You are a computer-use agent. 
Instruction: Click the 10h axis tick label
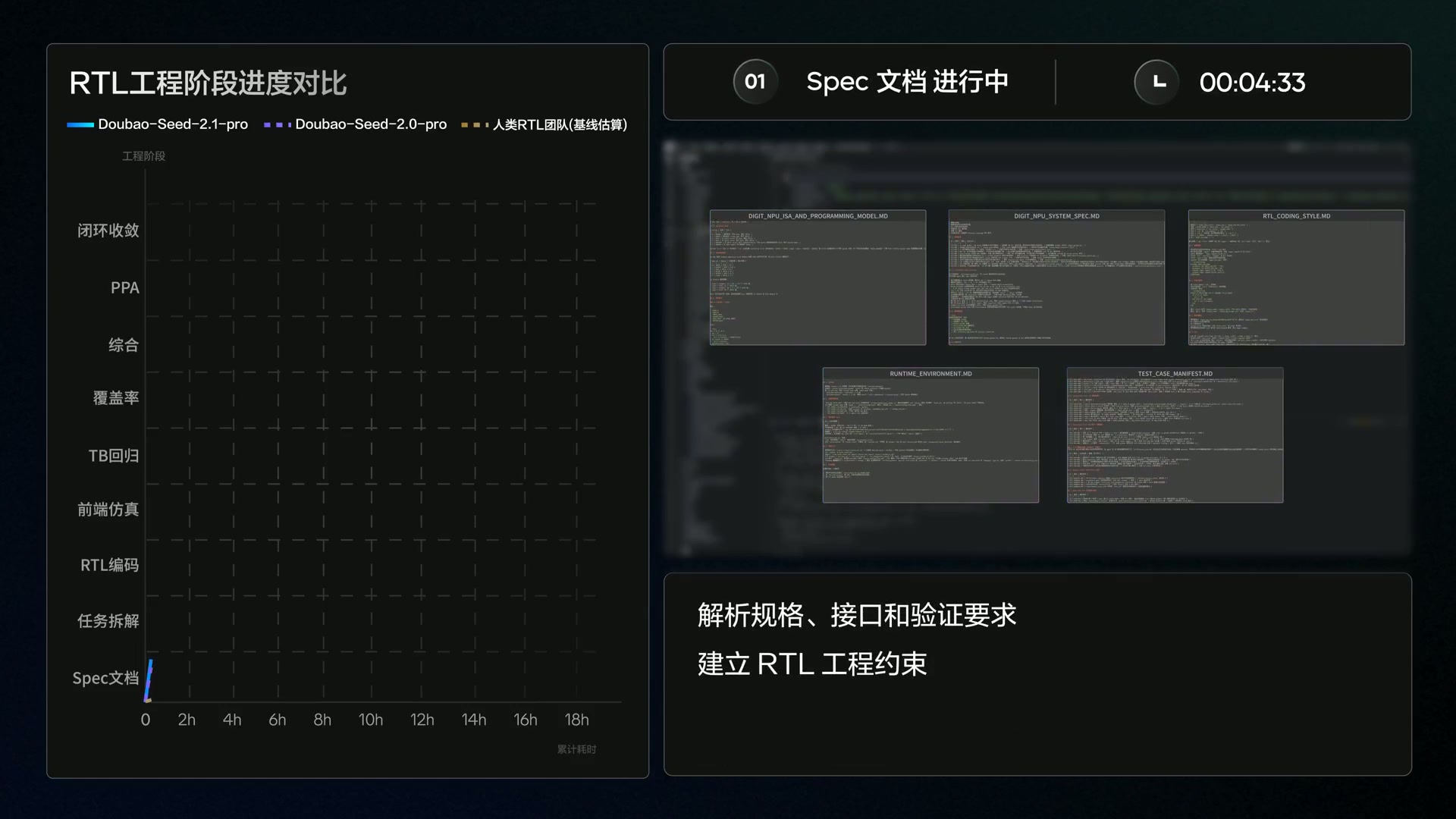click(371, 720)
